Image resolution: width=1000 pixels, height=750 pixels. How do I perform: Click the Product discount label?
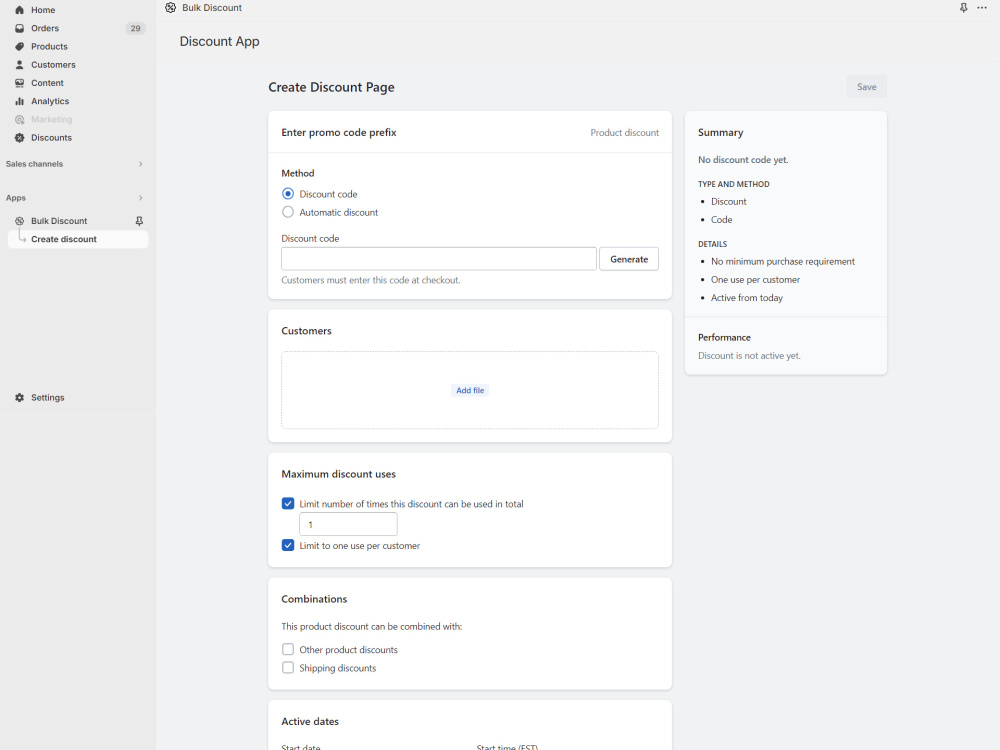624,133
